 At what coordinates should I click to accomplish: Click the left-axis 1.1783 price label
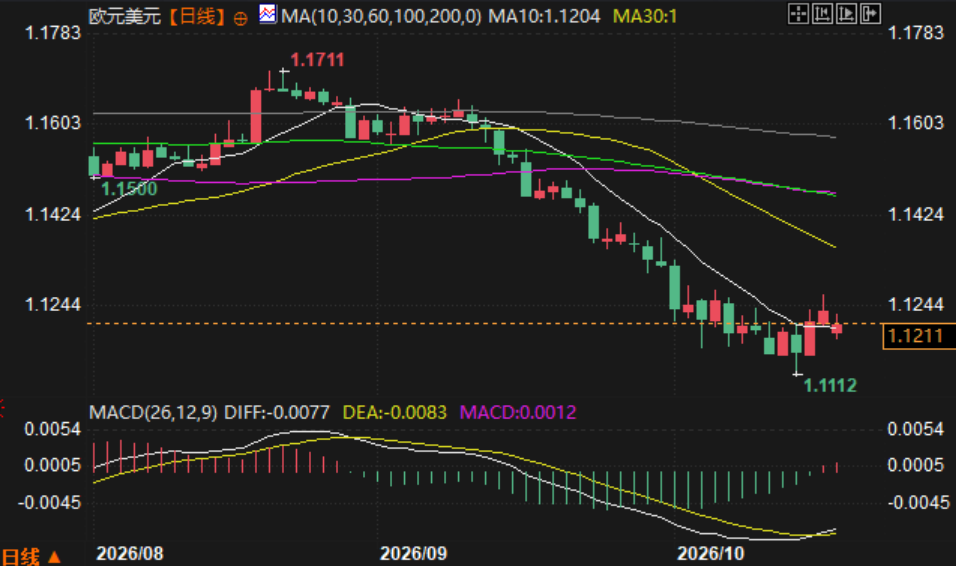[52, 32]
